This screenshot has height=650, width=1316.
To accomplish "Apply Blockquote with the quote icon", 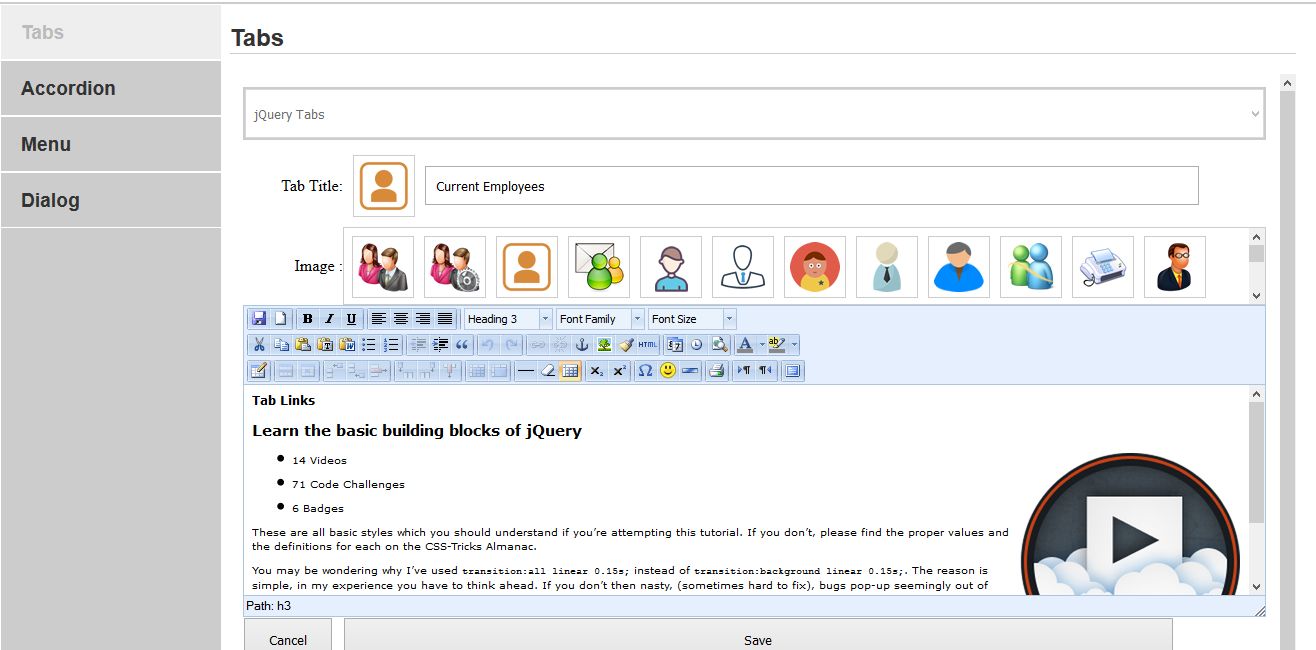I will tap(462, 345).
